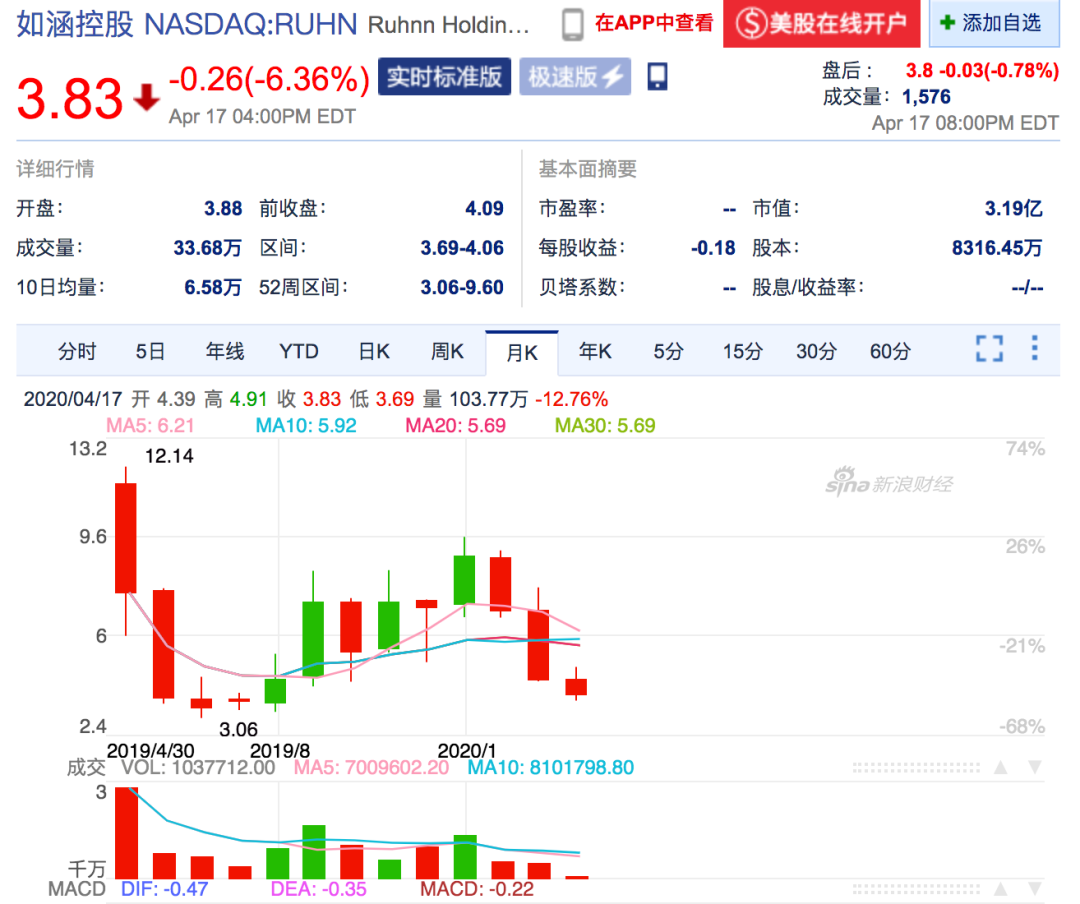1080x904 pixels.
Task: Click the Sina 新浪财经 logo on the chart
Action: [889, 482]
